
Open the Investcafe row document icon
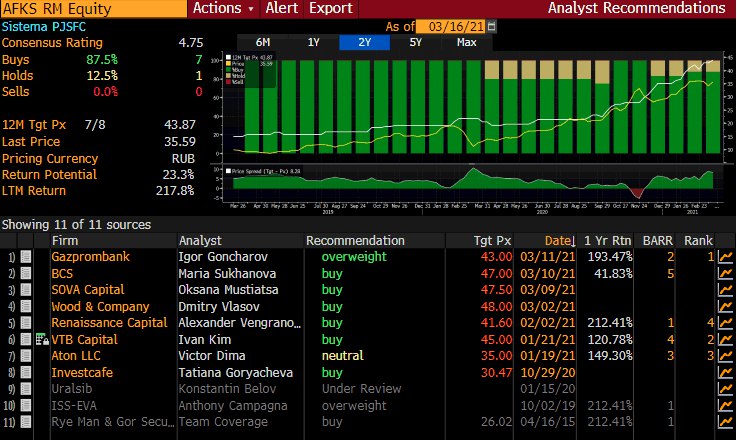click(26, 372)
